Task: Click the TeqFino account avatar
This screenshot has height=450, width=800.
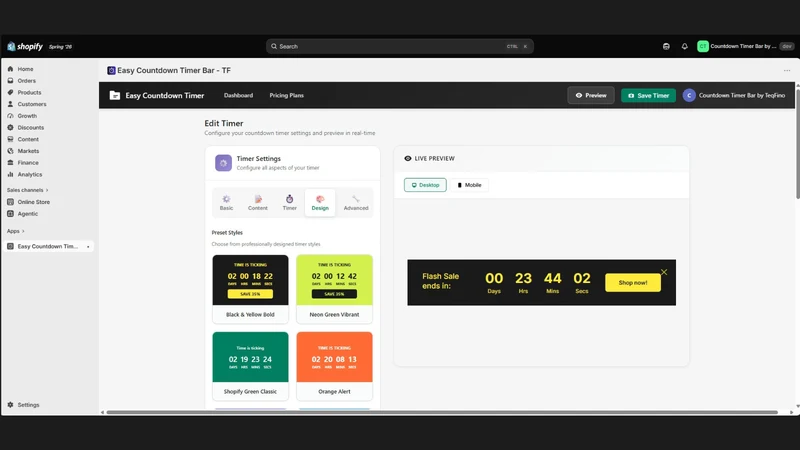Action: [x=689, y=95]
